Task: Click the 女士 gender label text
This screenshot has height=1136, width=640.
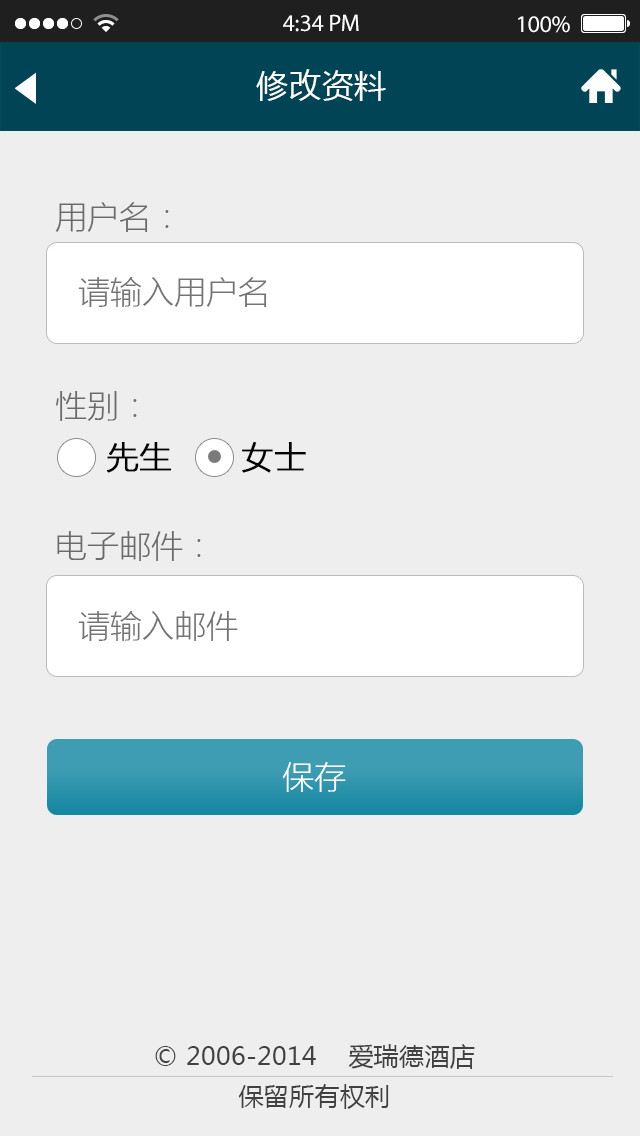Action: (x=273, y=458)
